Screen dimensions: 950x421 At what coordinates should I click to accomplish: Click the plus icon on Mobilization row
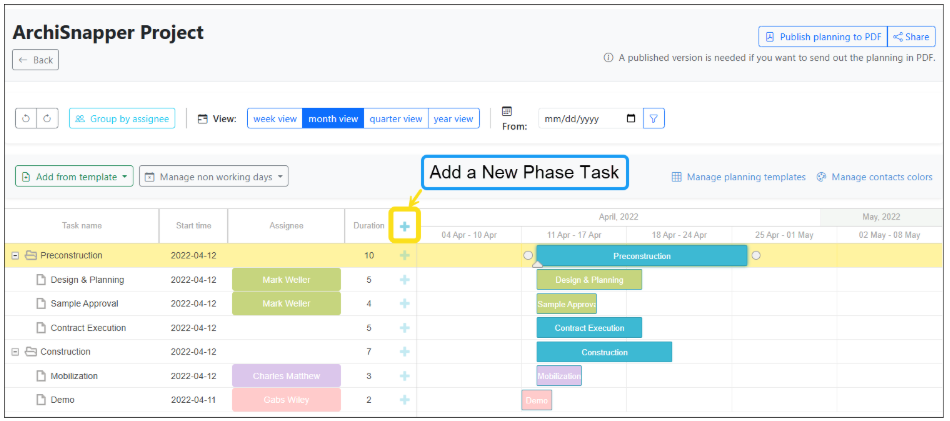click(x=405, y=376)
